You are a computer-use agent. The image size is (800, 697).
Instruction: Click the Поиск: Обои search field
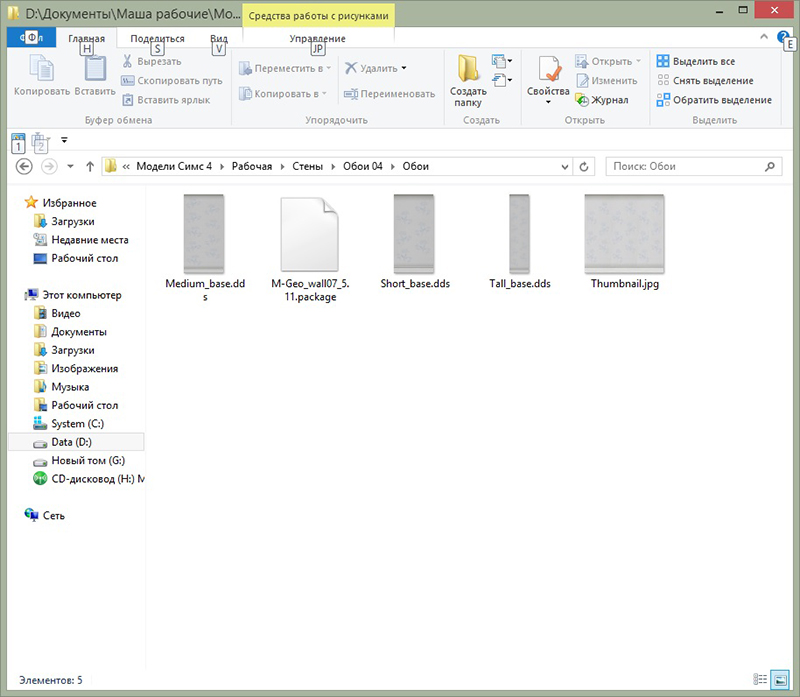690,166
